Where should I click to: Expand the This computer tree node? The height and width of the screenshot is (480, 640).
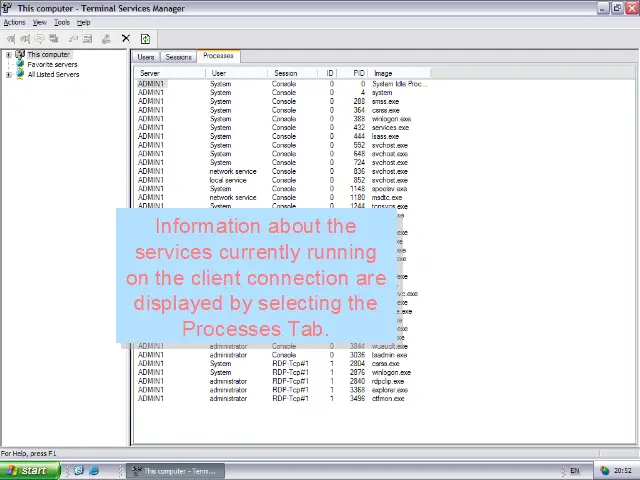pyautogui.click(x=9, y=55)
